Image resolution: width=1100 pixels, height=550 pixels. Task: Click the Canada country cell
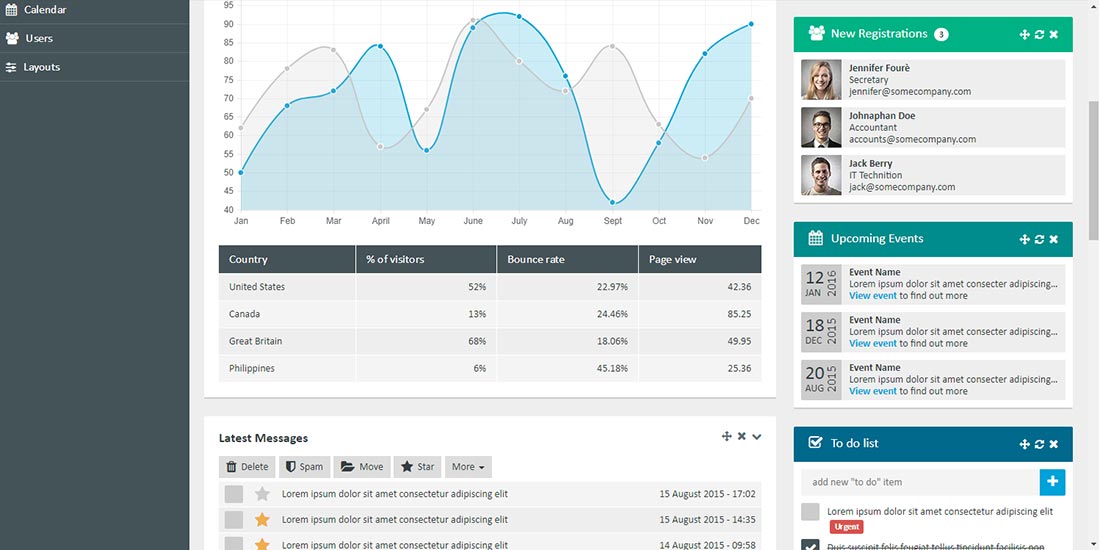point(287,314)
